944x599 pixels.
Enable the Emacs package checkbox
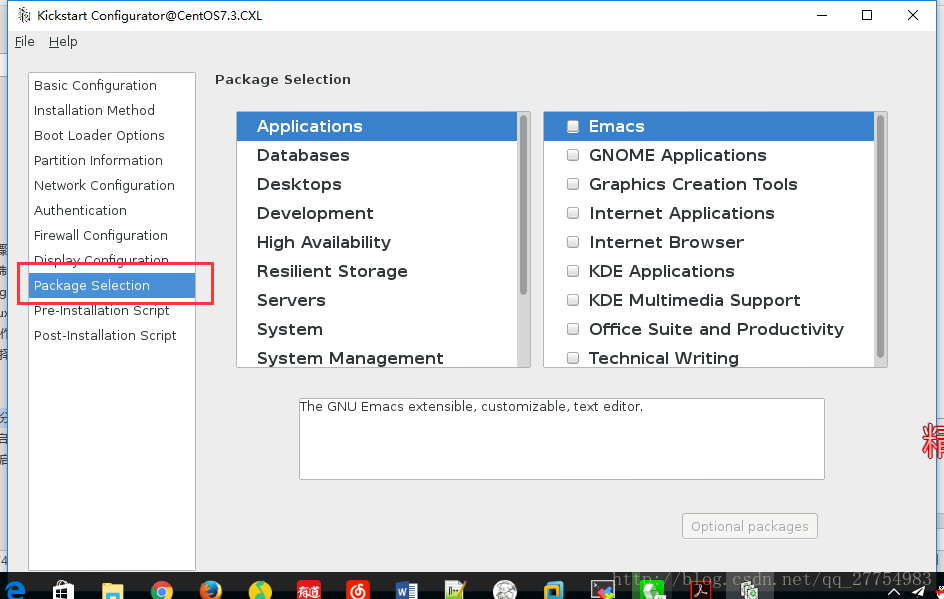(573, 127)
